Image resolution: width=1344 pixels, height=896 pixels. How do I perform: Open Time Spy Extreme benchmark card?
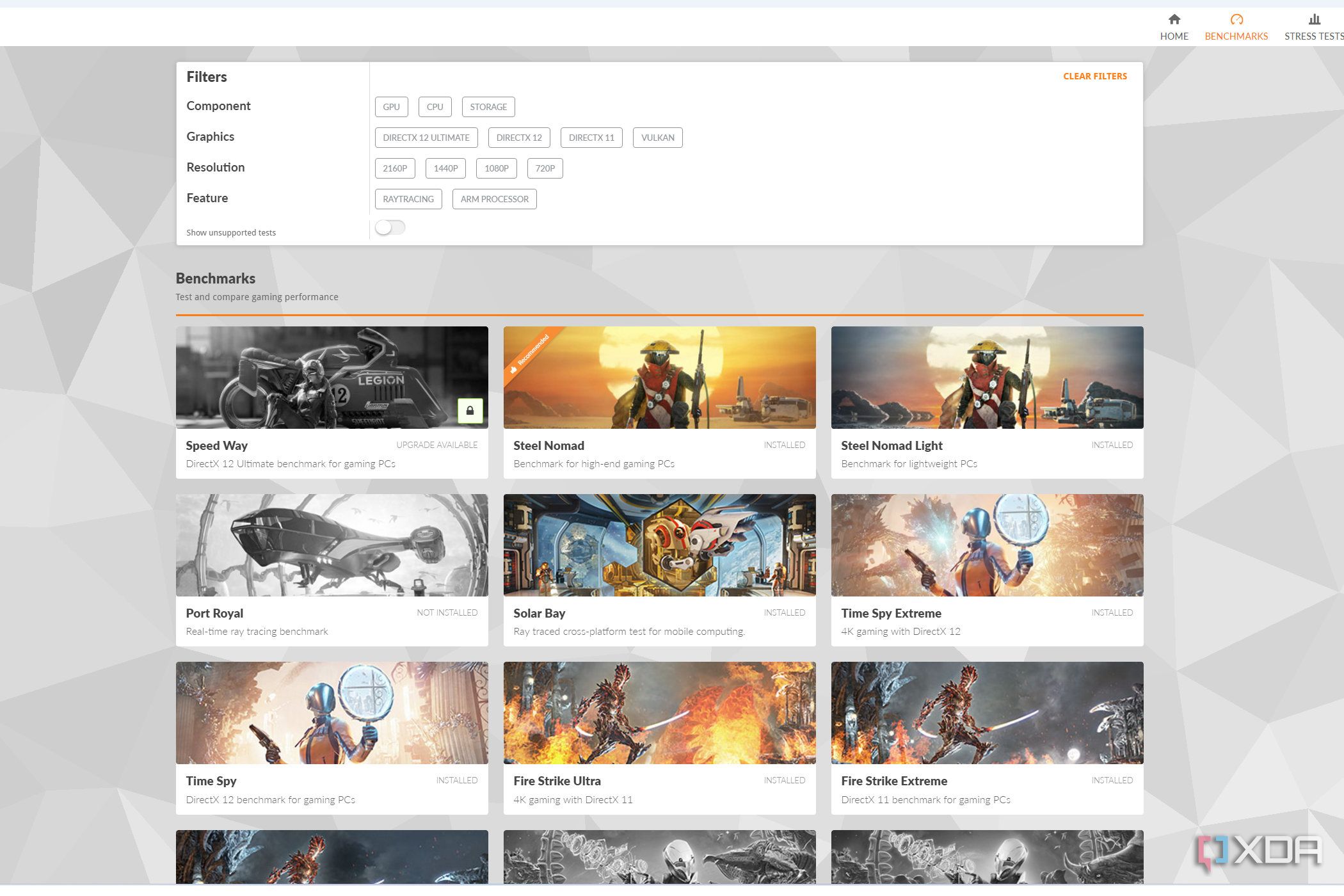[x=987, y=570]
